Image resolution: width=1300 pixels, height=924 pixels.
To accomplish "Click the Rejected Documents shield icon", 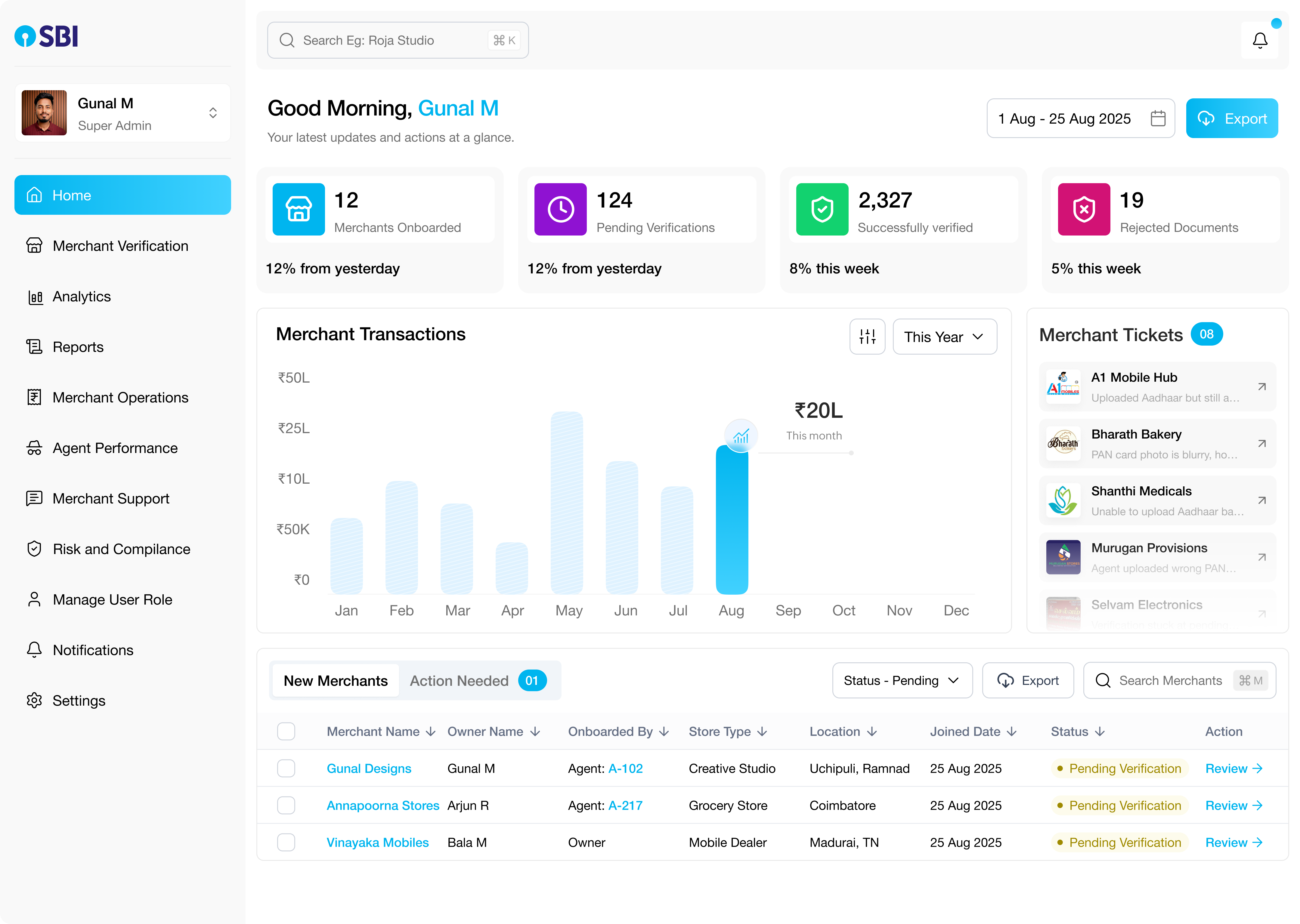I will pyautogui.click(x=1084, y=209).
